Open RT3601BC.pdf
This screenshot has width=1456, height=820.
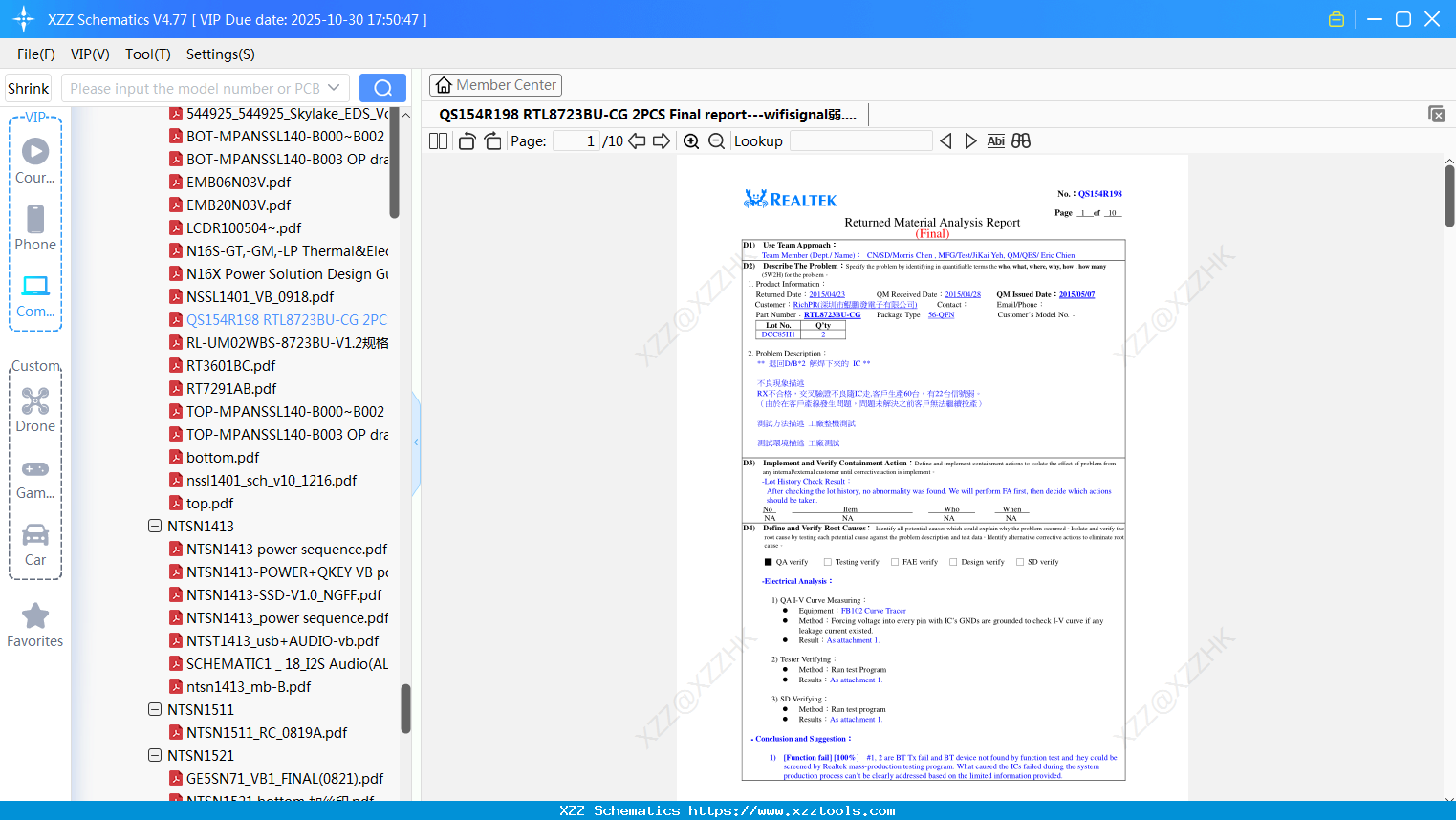[231, 365]
